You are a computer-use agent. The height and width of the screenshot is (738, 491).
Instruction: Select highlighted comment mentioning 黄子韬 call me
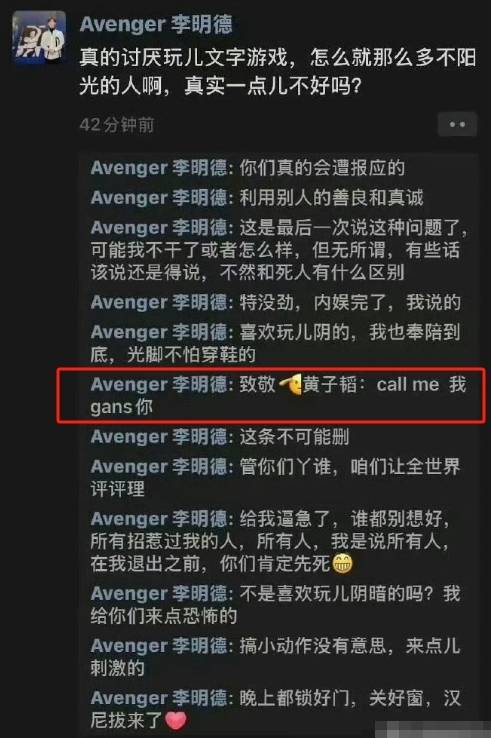click(279, 396)
